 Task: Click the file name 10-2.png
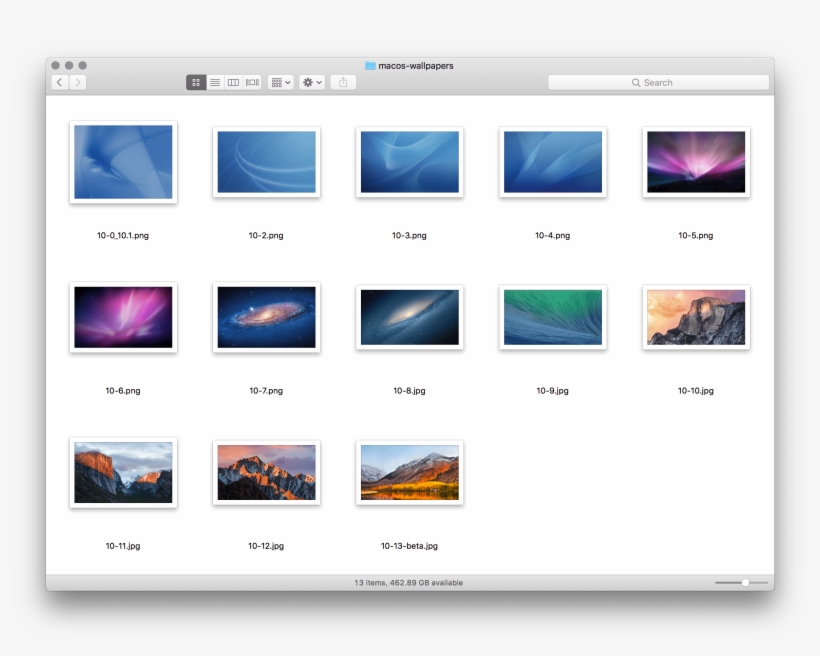pos(266,235)
